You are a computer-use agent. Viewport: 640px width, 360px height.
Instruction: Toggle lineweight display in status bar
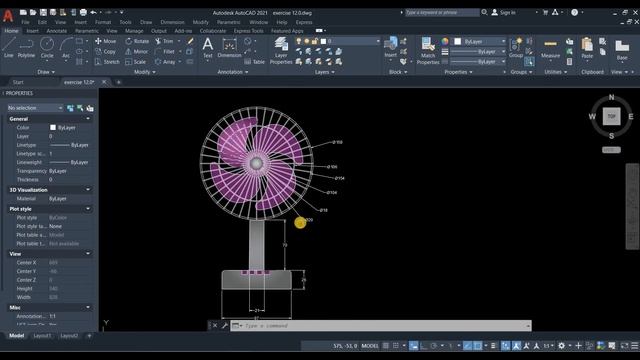pos(493,346)
